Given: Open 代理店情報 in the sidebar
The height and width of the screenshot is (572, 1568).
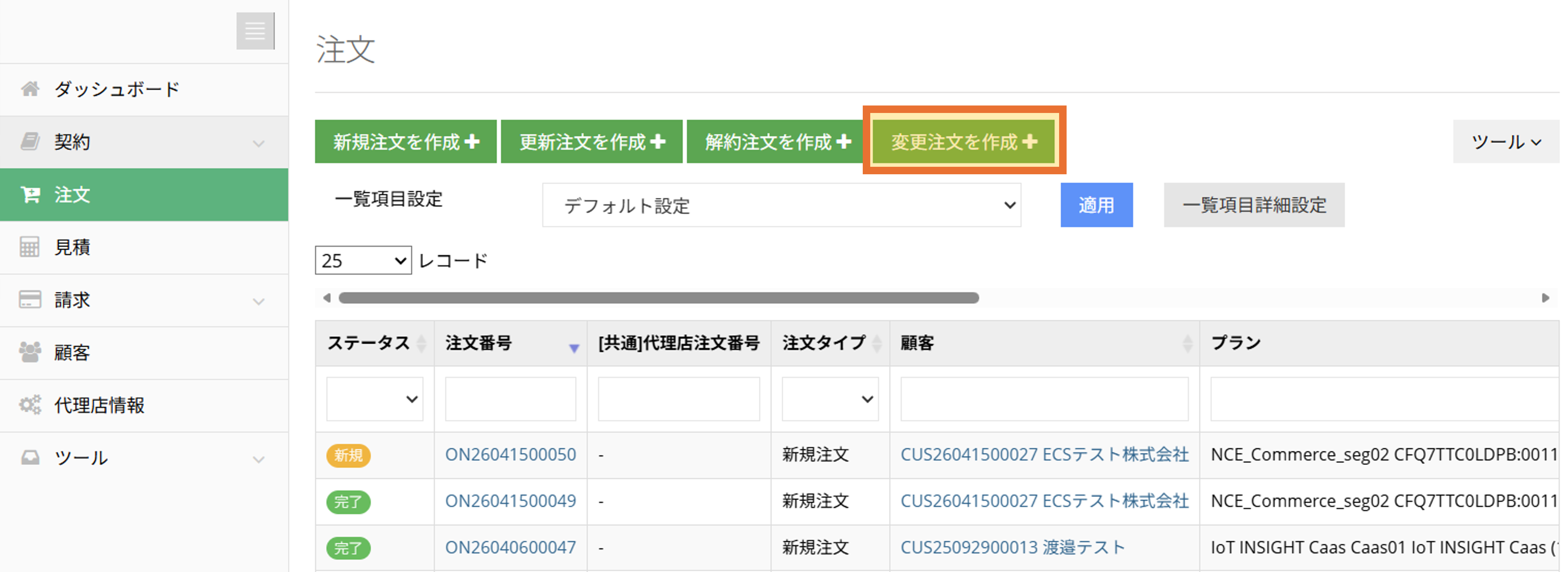Looking at the screenshot, I should coord(144,406).
